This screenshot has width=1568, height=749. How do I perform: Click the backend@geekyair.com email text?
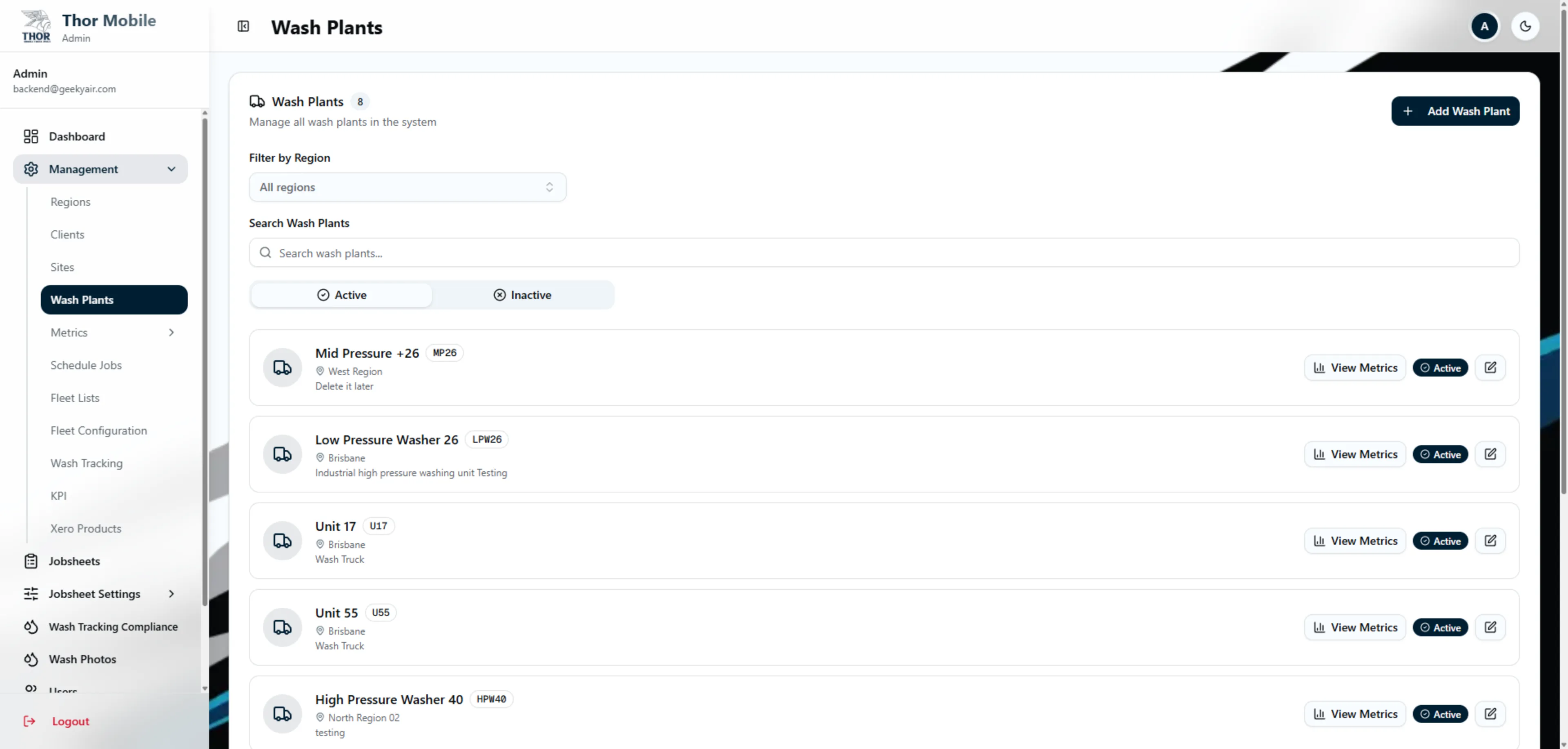[65, 89]
